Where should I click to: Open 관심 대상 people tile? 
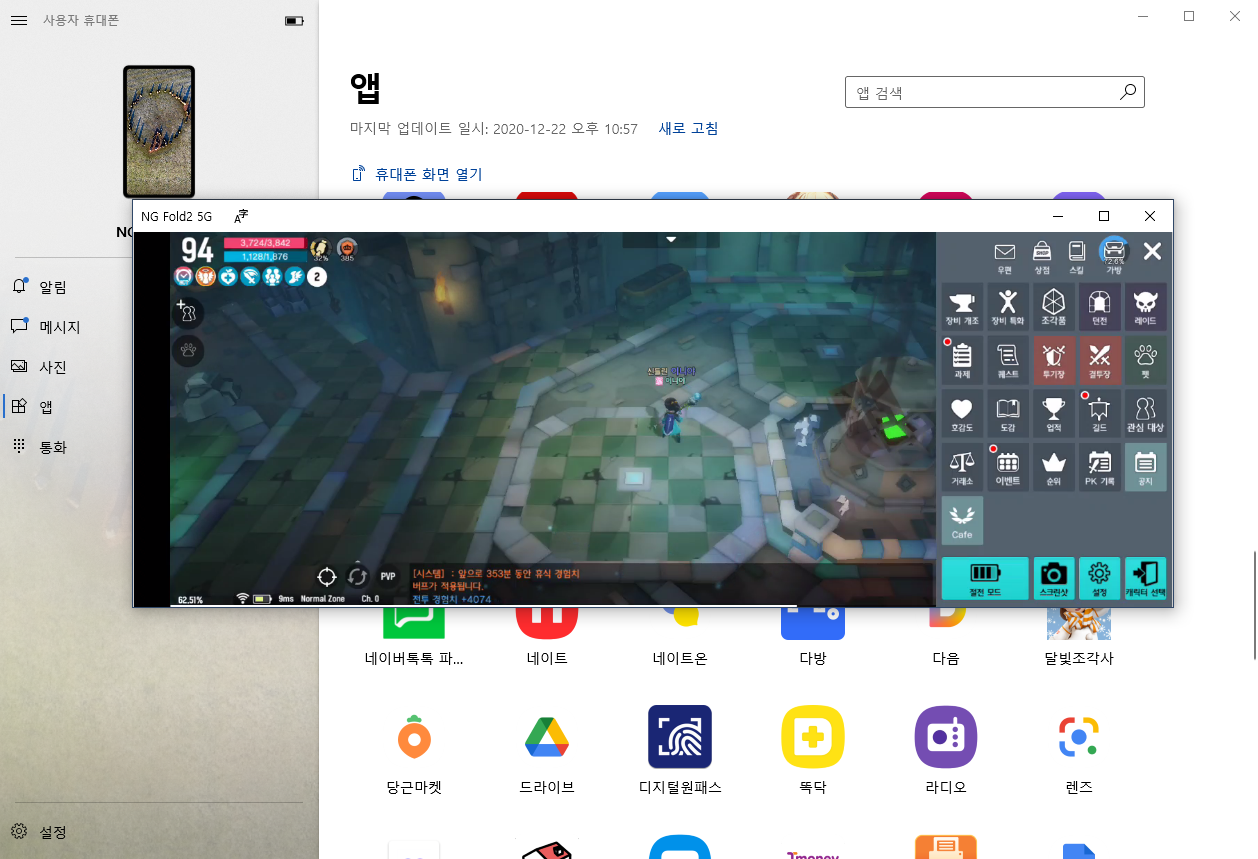pyautogui.click(x=1146, y=414)
